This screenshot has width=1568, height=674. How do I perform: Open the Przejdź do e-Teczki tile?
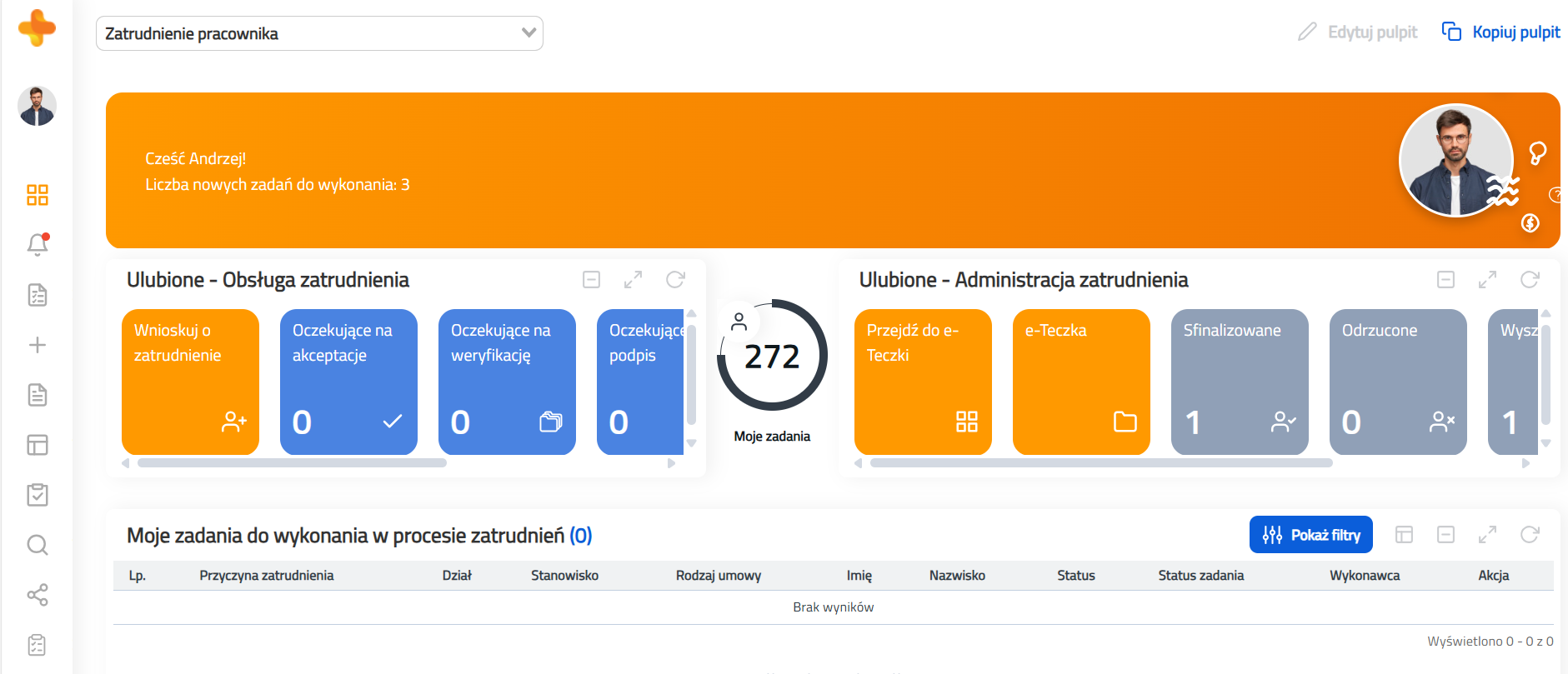click(923, 382)
